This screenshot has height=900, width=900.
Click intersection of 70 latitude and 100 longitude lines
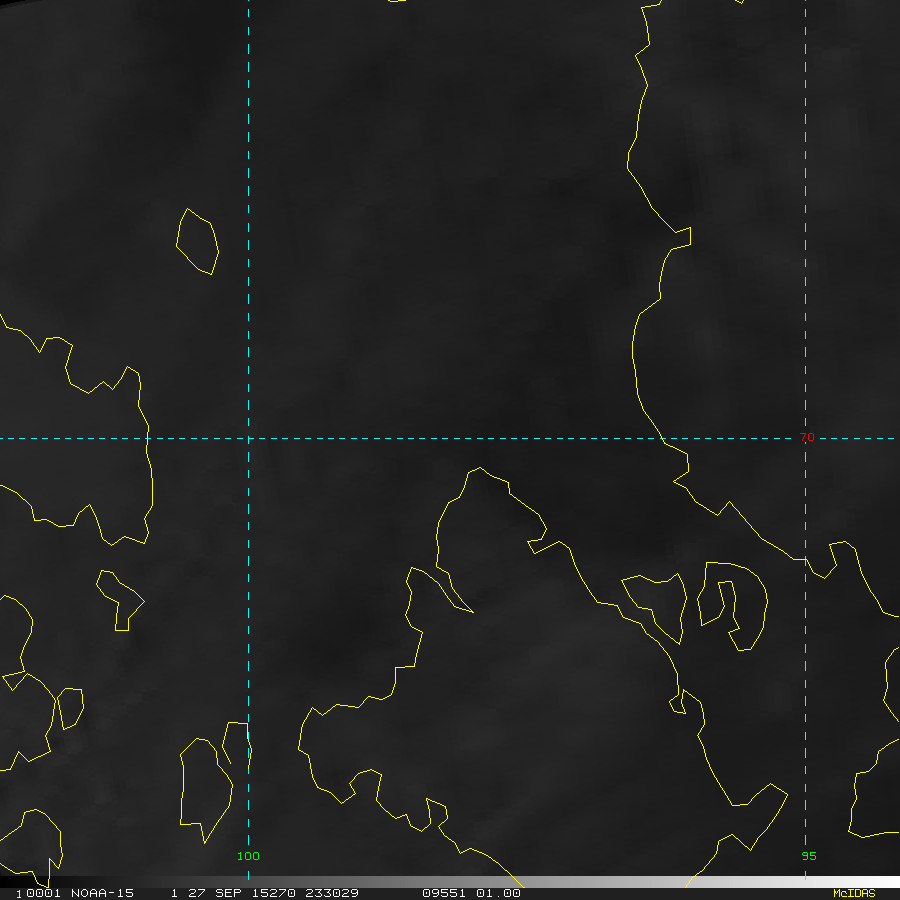[x=248, y=438]
